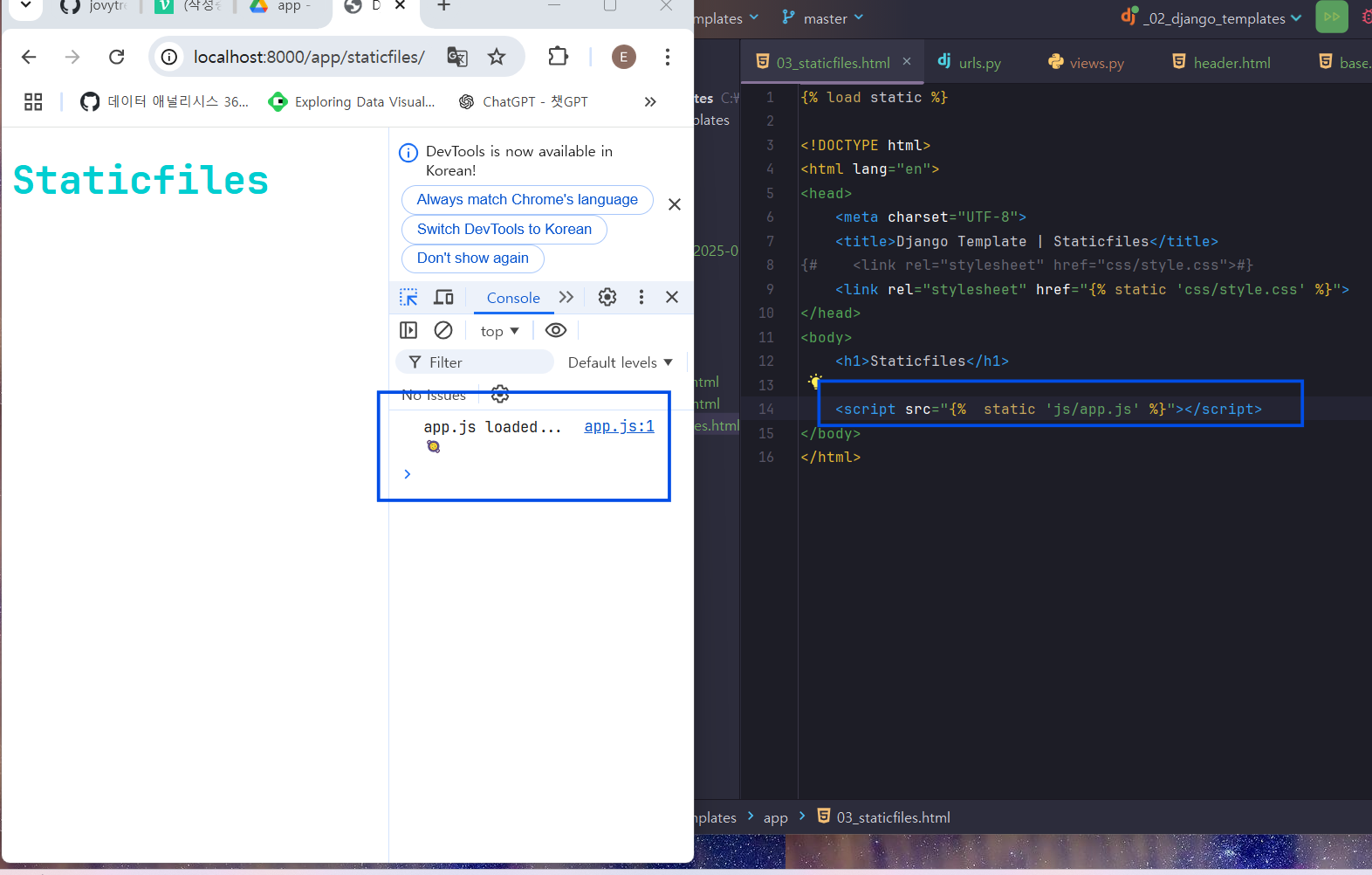This screenshot has height=875, width=1372.
Task: Activate DevTools inspect element tool
Action: pos(408,297)
